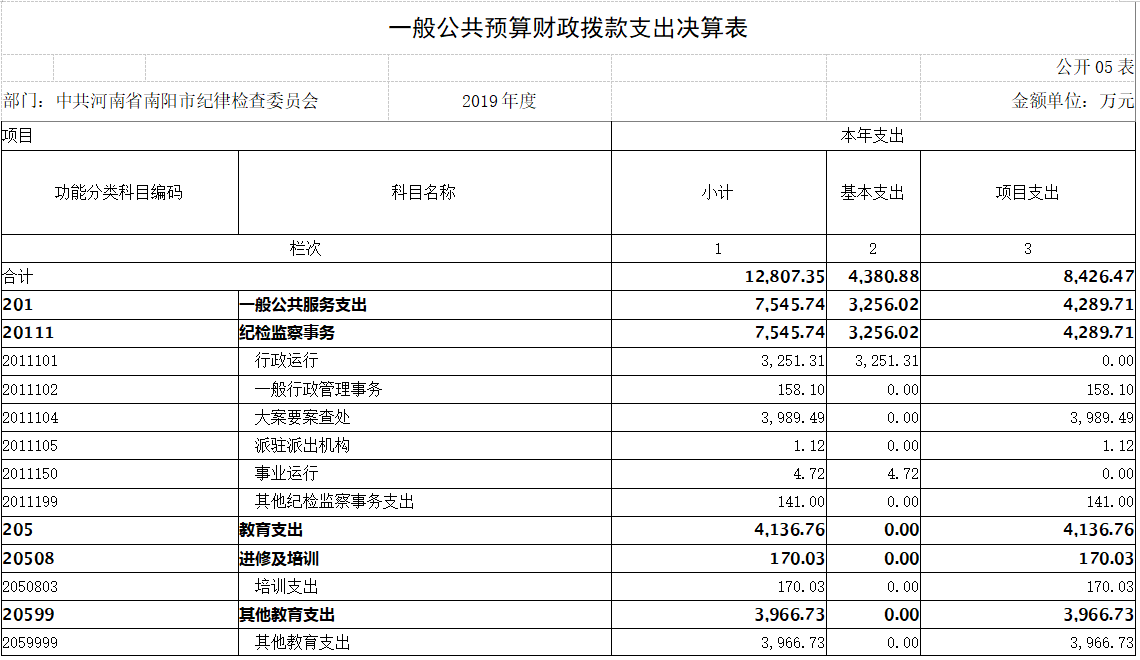Click the 本年支出 header cell
Image resolution: width=1140 pixels, height=660 pixels.
873,136
